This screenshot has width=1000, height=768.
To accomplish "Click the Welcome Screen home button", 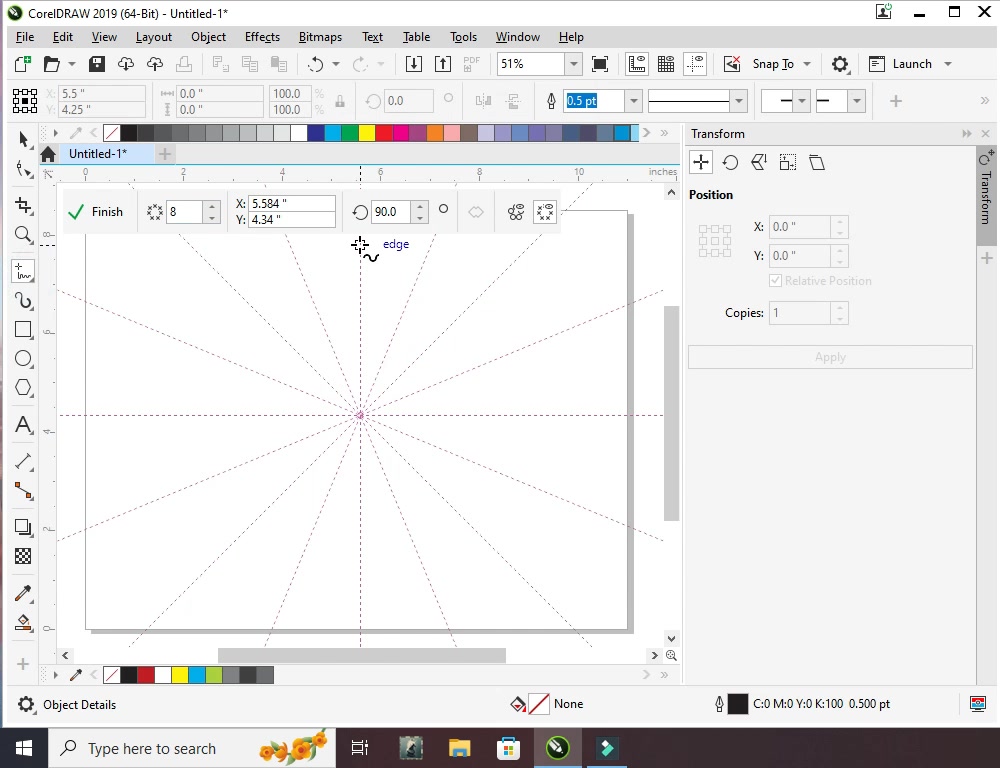I will pos(48,154).
